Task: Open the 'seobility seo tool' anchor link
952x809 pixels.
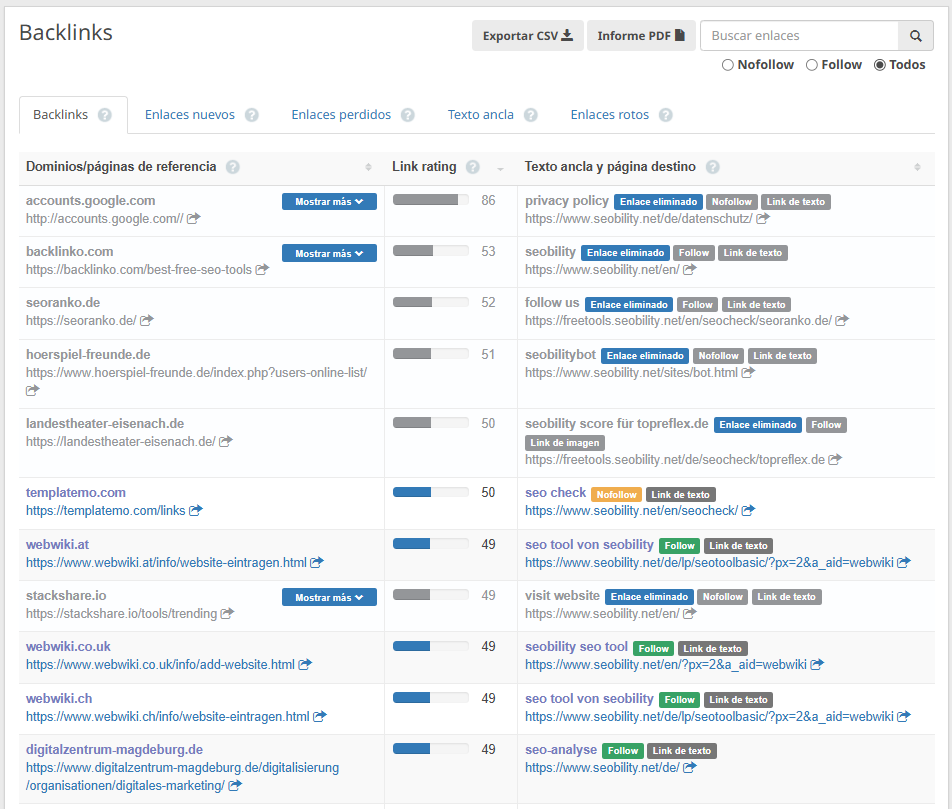Action: 576,646
